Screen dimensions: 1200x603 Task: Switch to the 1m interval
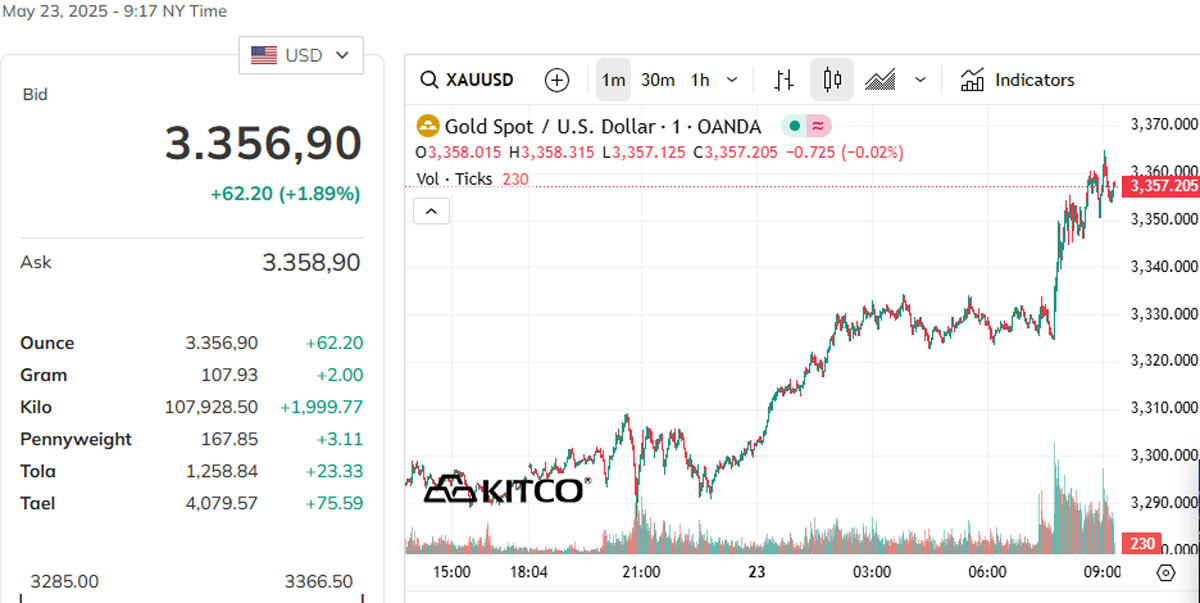coord(613,80)
